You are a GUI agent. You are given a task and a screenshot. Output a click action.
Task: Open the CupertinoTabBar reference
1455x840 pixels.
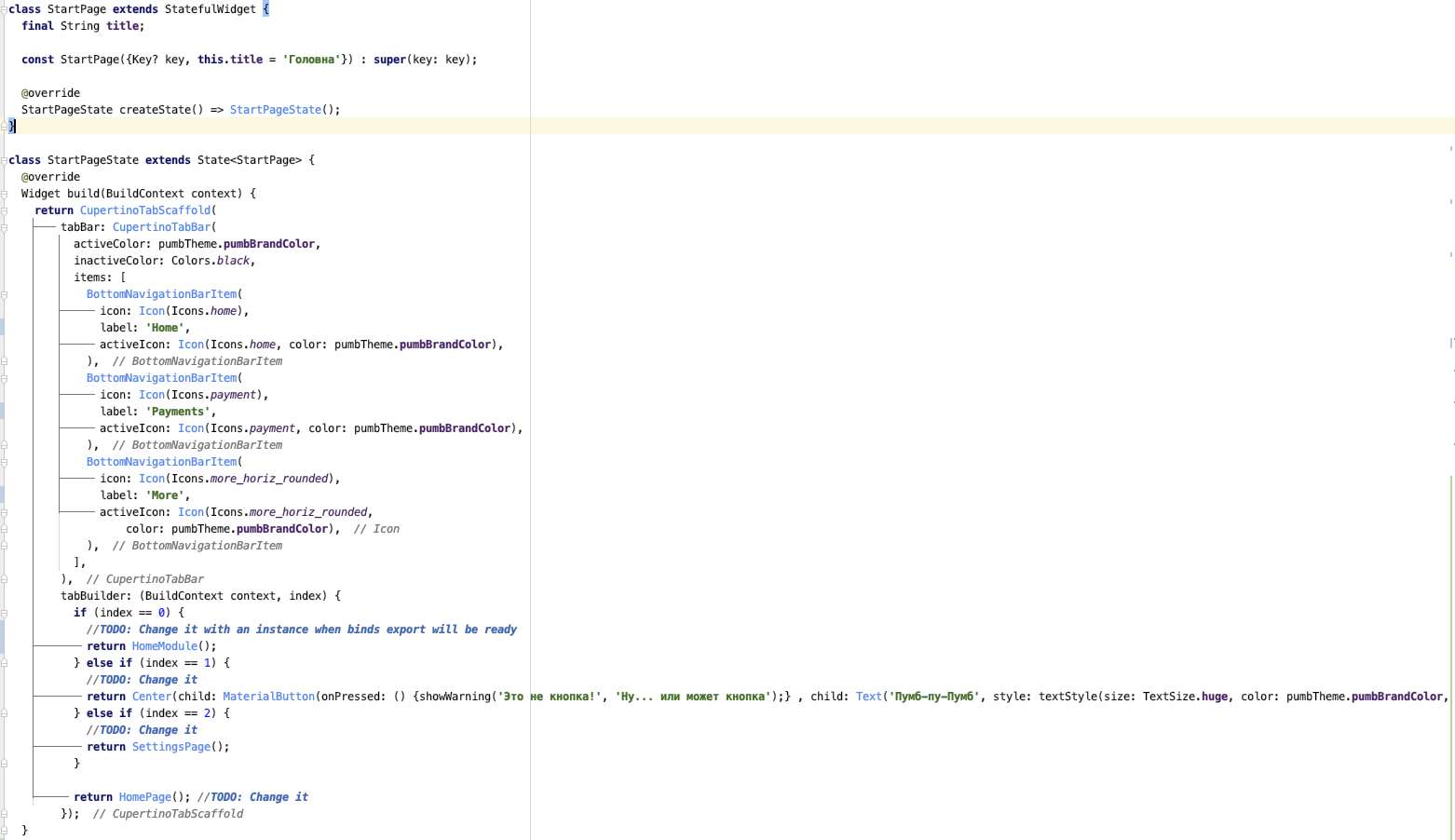point(162,226)
